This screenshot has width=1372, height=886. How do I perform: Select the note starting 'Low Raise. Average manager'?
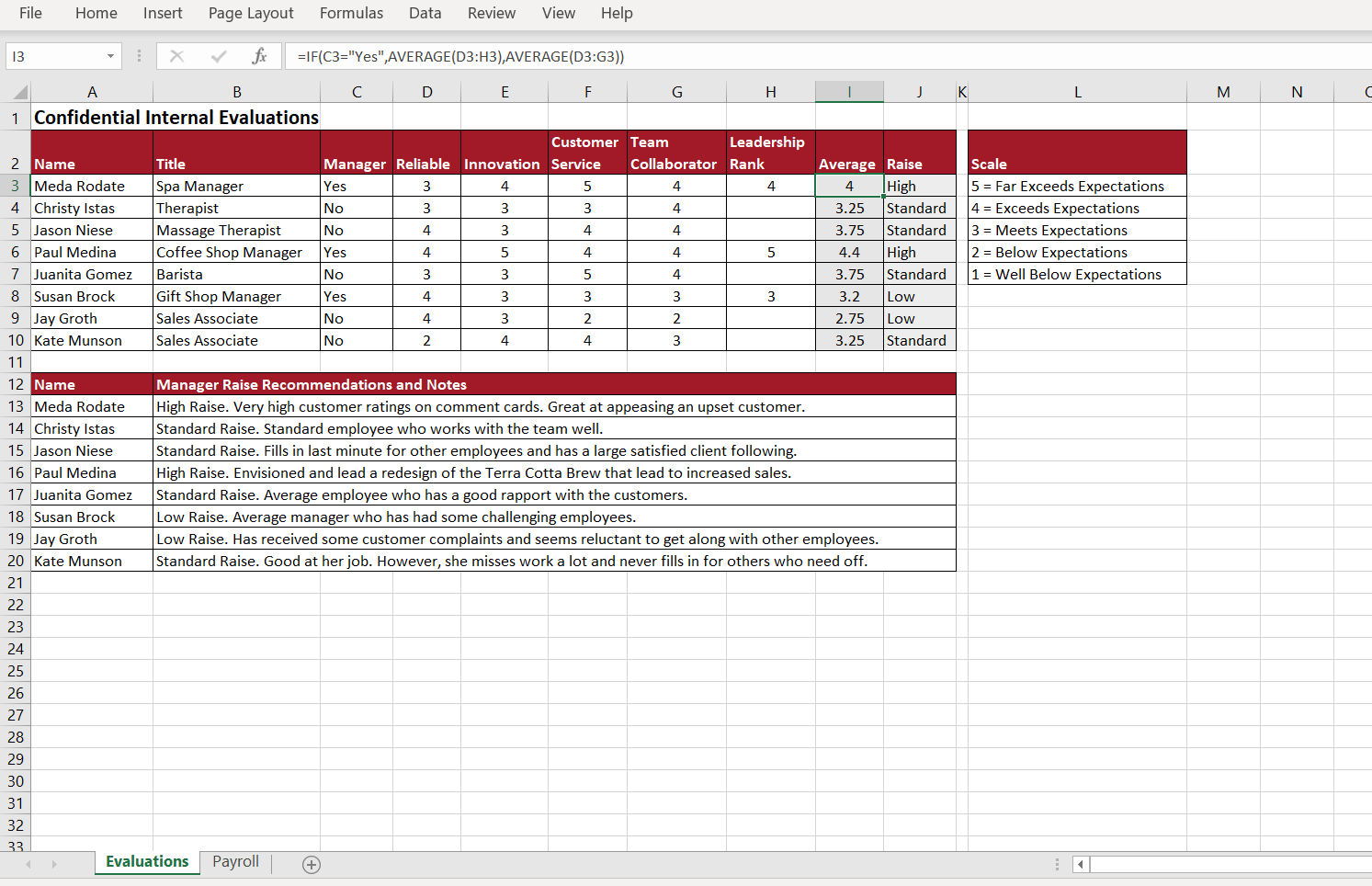tap(554, 517)
